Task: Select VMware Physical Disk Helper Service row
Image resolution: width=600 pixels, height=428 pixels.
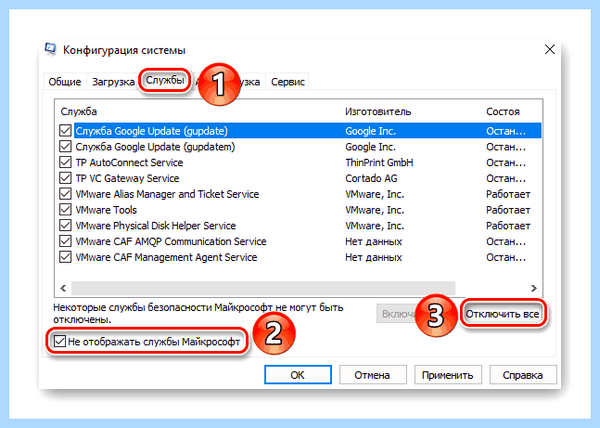Action: [x=300, y=225]
